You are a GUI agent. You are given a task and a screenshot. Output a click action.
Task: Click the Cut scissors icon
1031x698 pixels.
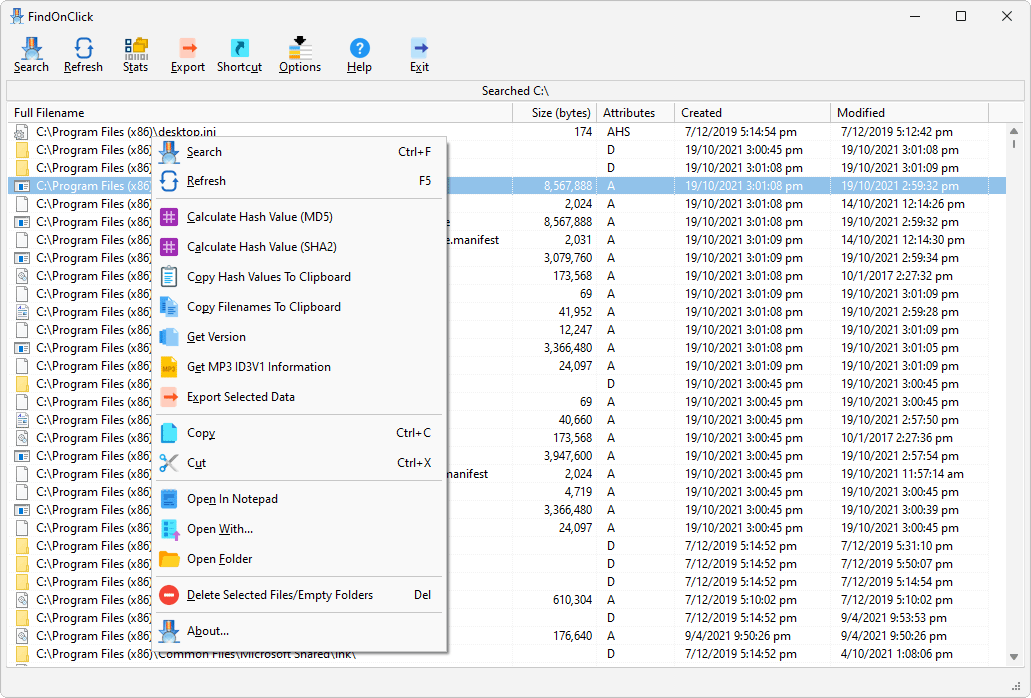[x=169, y=463]
